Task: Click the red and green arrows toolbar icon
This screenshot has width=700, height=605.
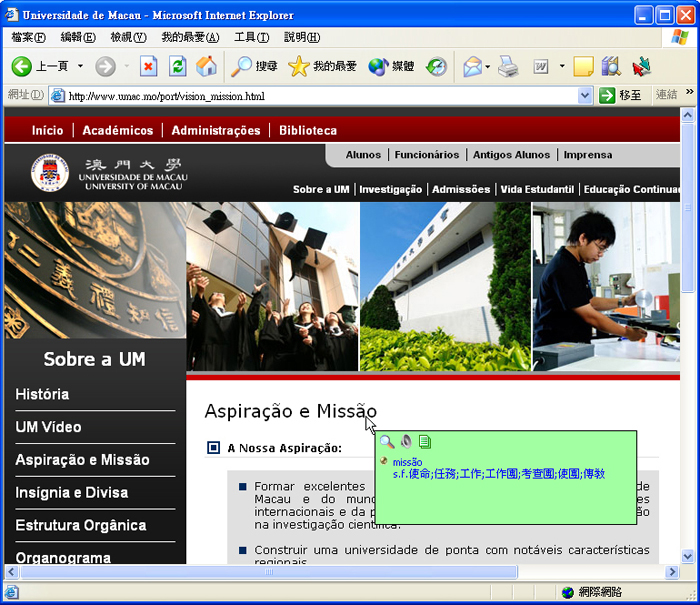Action: click(642, 67)
